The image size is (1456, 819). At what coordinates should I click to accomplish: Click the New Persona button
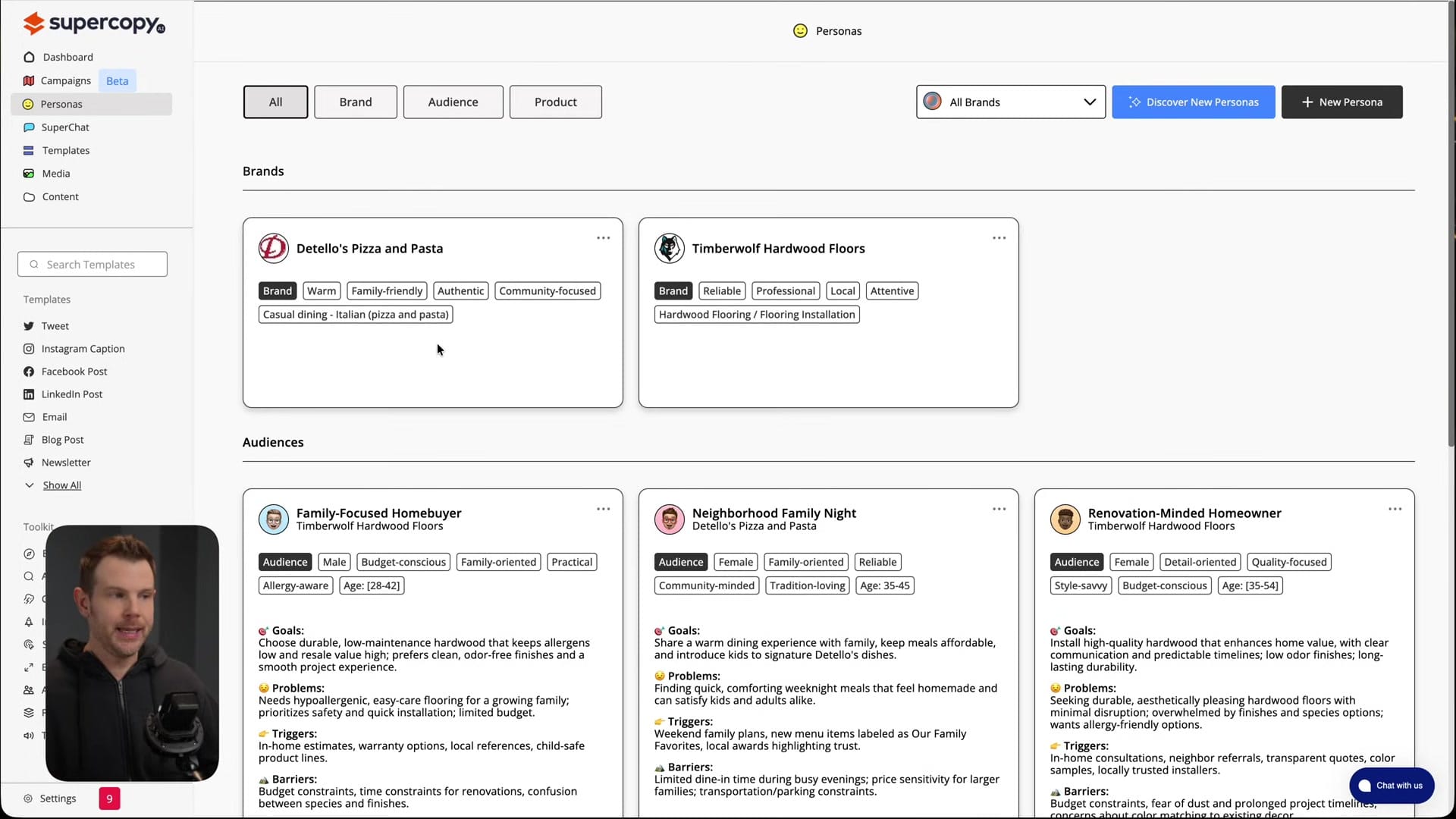(1342, 102)
